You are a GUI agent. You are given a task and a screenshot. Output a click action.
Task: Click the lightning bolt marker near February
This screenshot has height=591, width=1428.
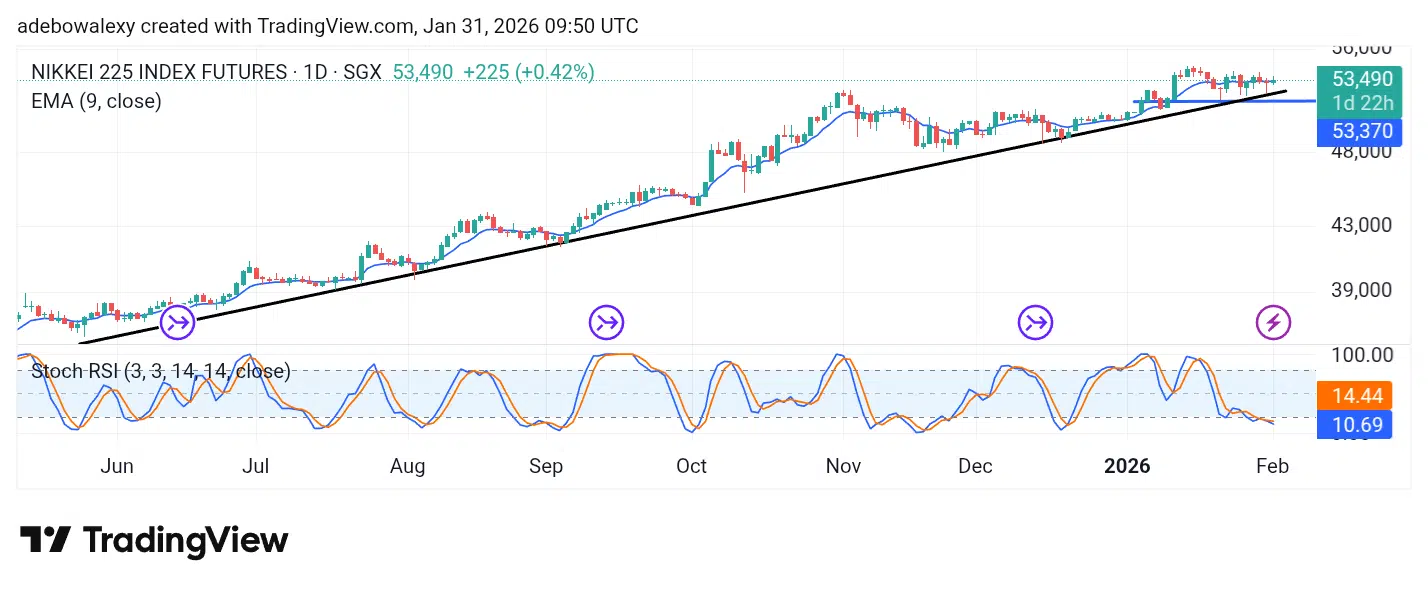coord(1273,322)
